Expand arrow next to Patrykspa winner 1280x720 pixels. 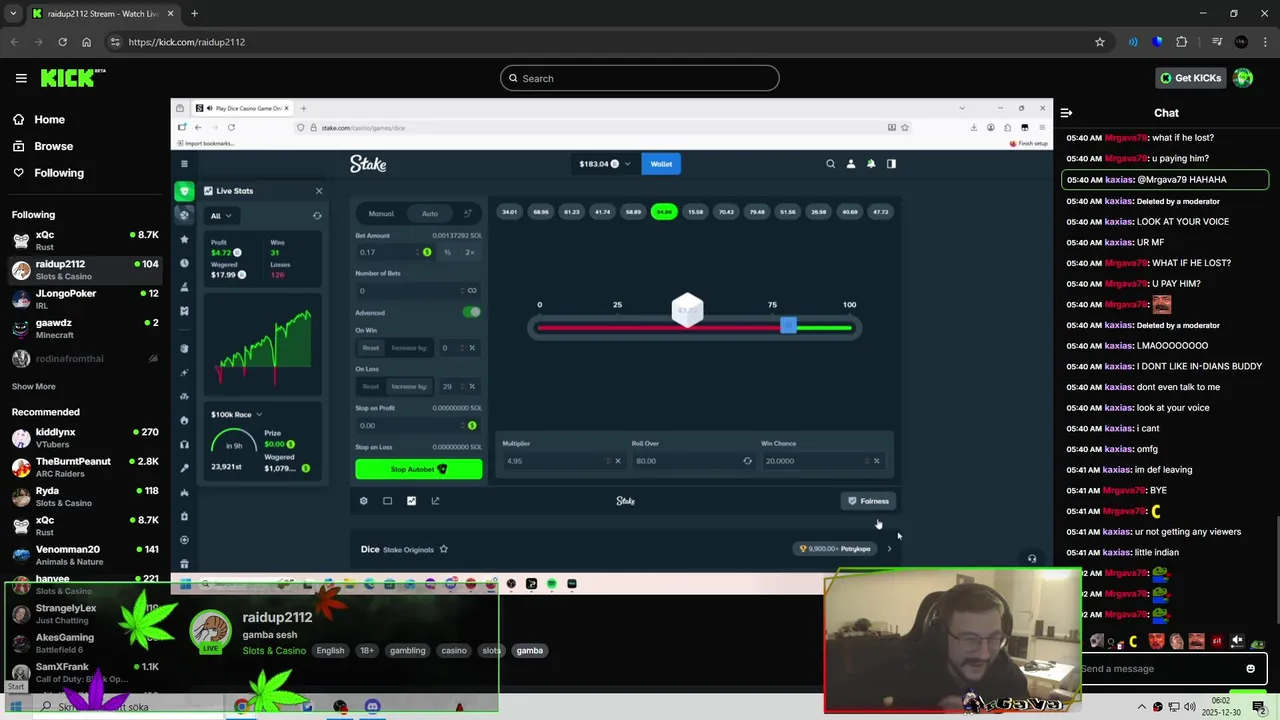pyautogui.click(x=889, y=549)
